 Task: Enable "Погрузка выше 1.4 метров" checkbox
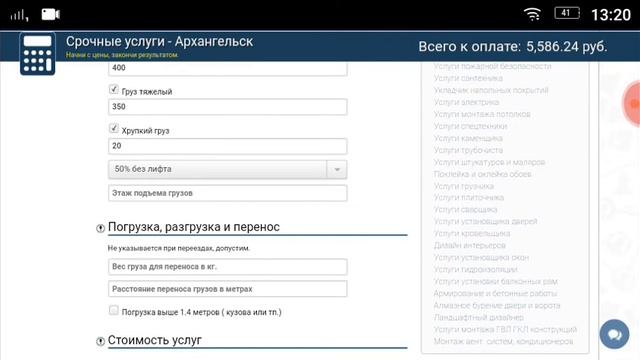113,310
